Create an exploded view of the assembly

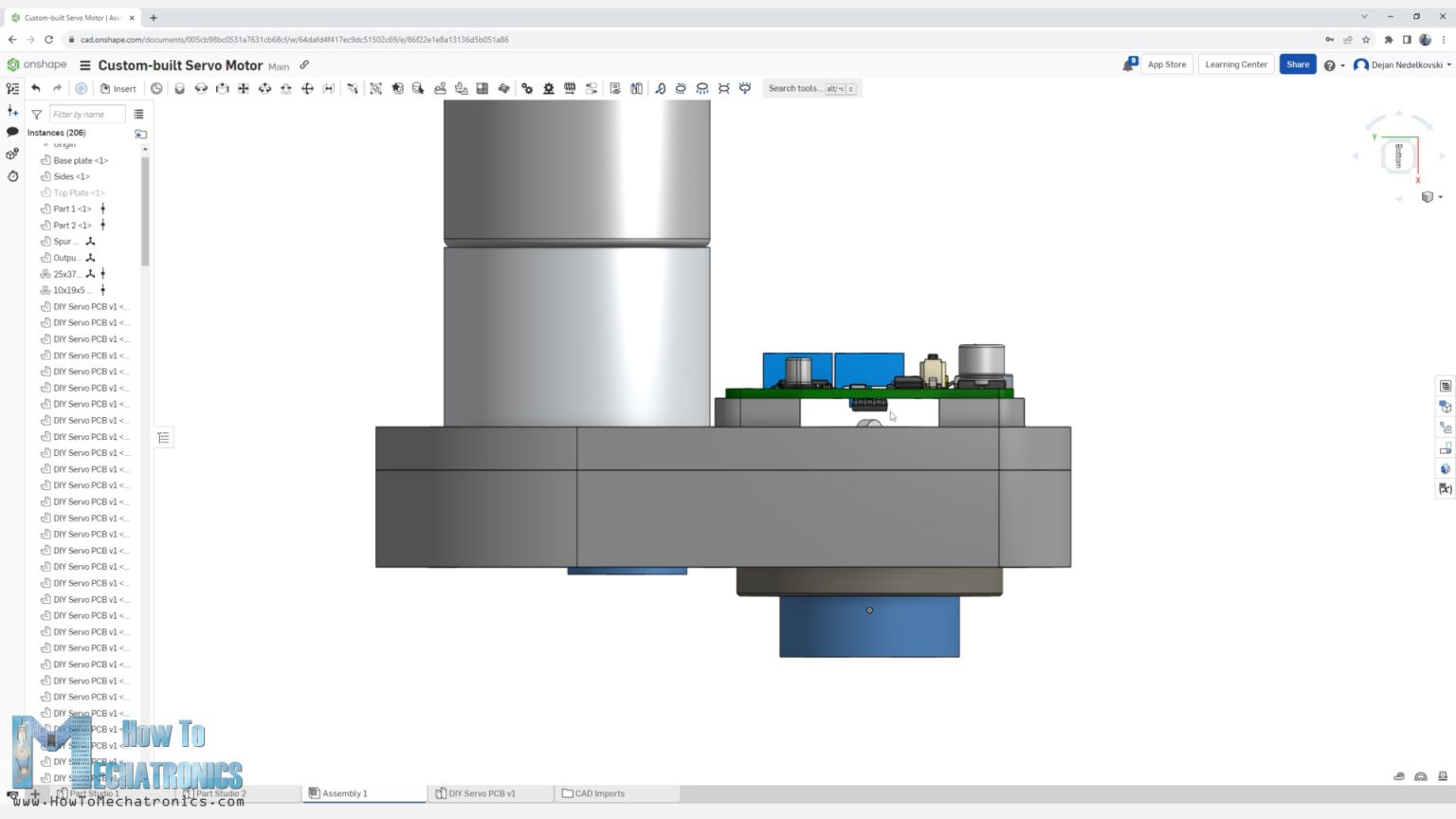point(636,88)
